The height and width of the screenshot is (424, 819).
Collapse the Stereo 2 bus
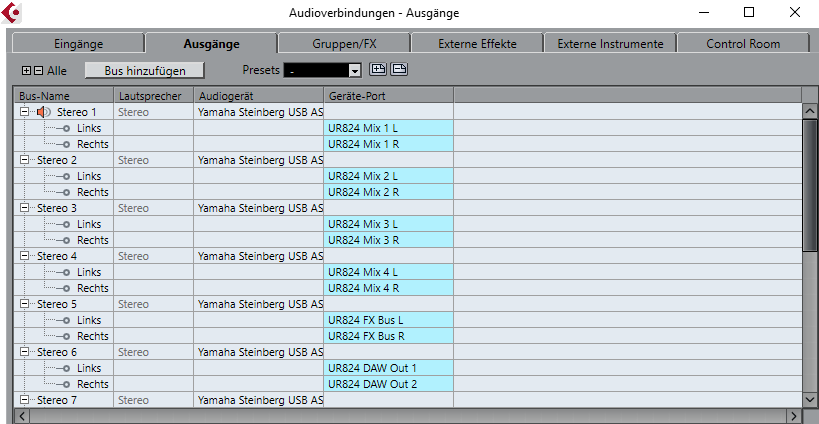tap(24, 159)
